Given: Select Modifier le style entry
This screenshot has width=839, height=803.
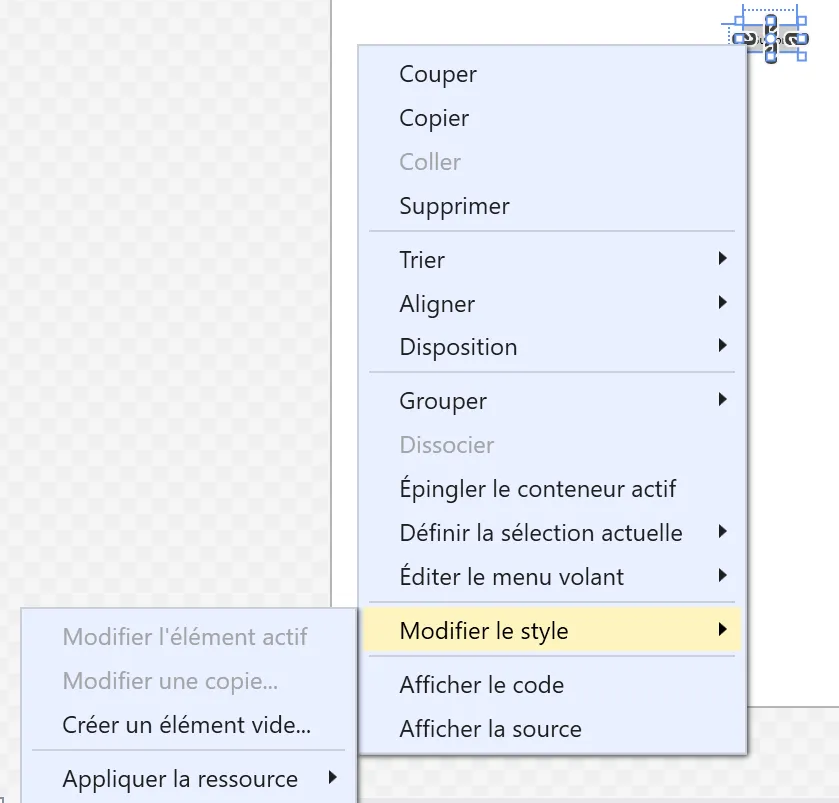Looking at the screenshot, I should coord(484,631).
